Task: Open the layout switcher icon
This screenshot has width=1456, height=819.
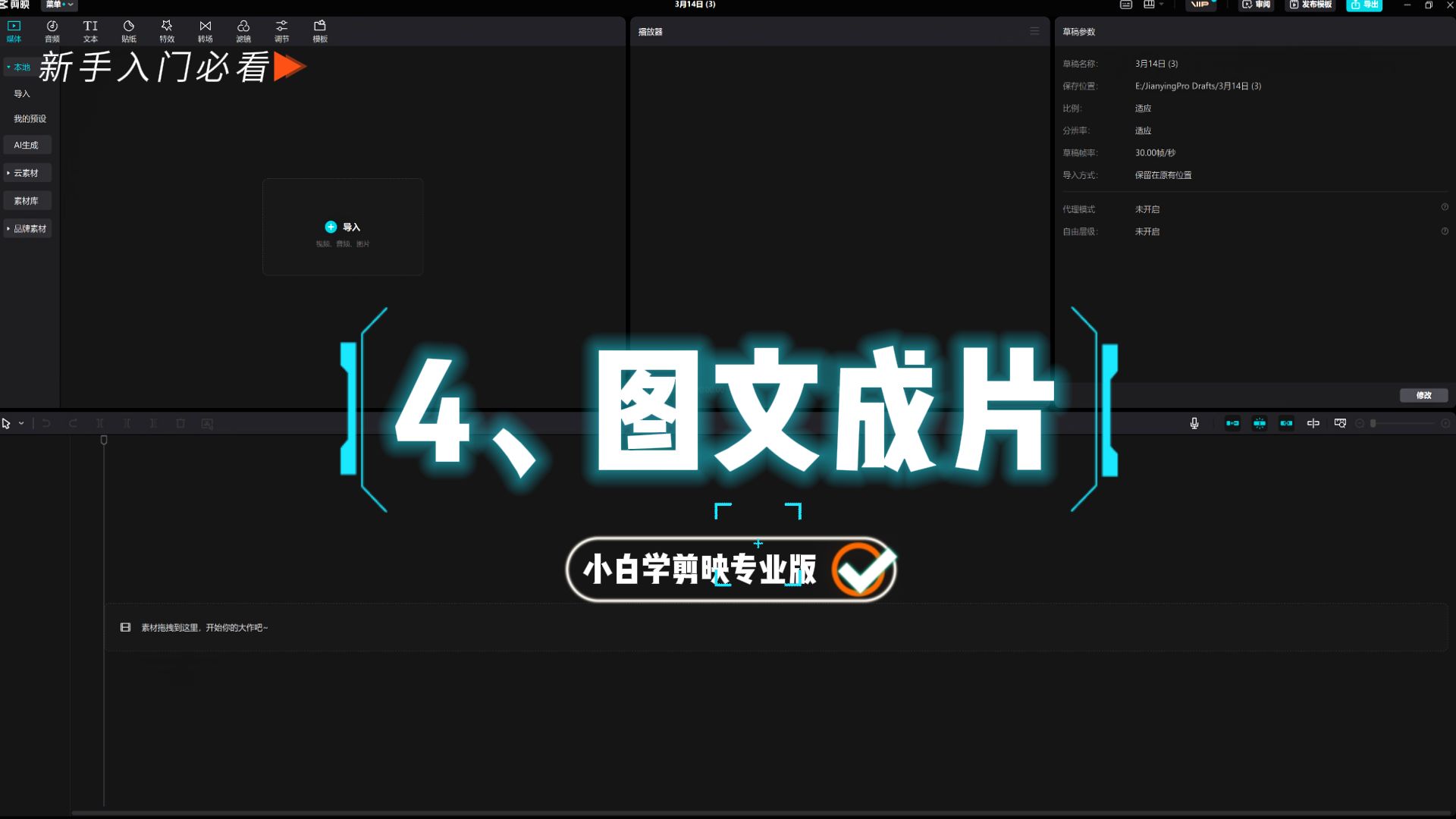Action: click(x=1149, y=5)
